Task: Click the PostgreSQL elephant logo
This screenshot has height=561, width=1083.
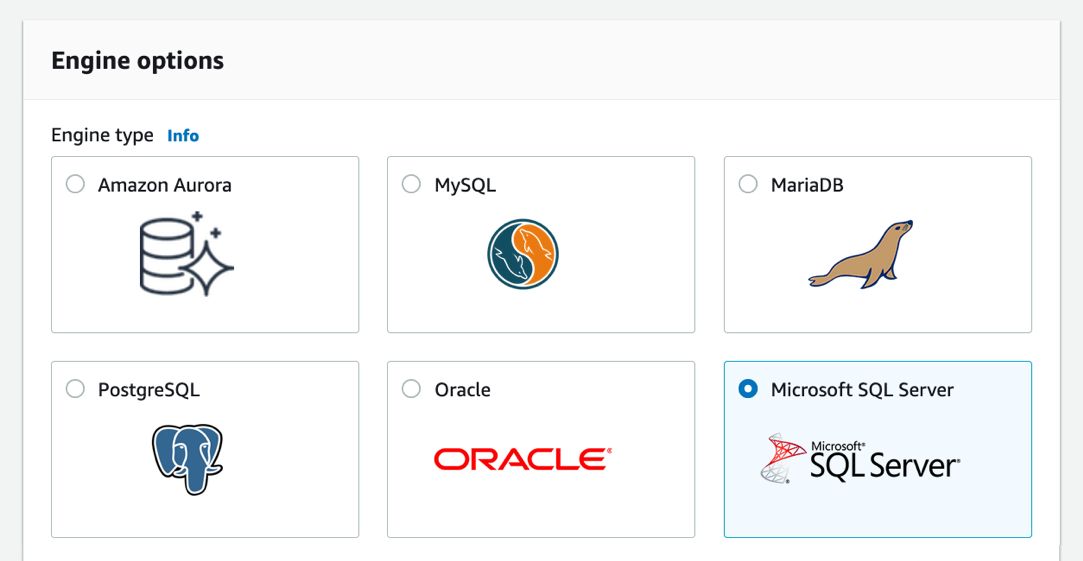Action: [188, 459]
